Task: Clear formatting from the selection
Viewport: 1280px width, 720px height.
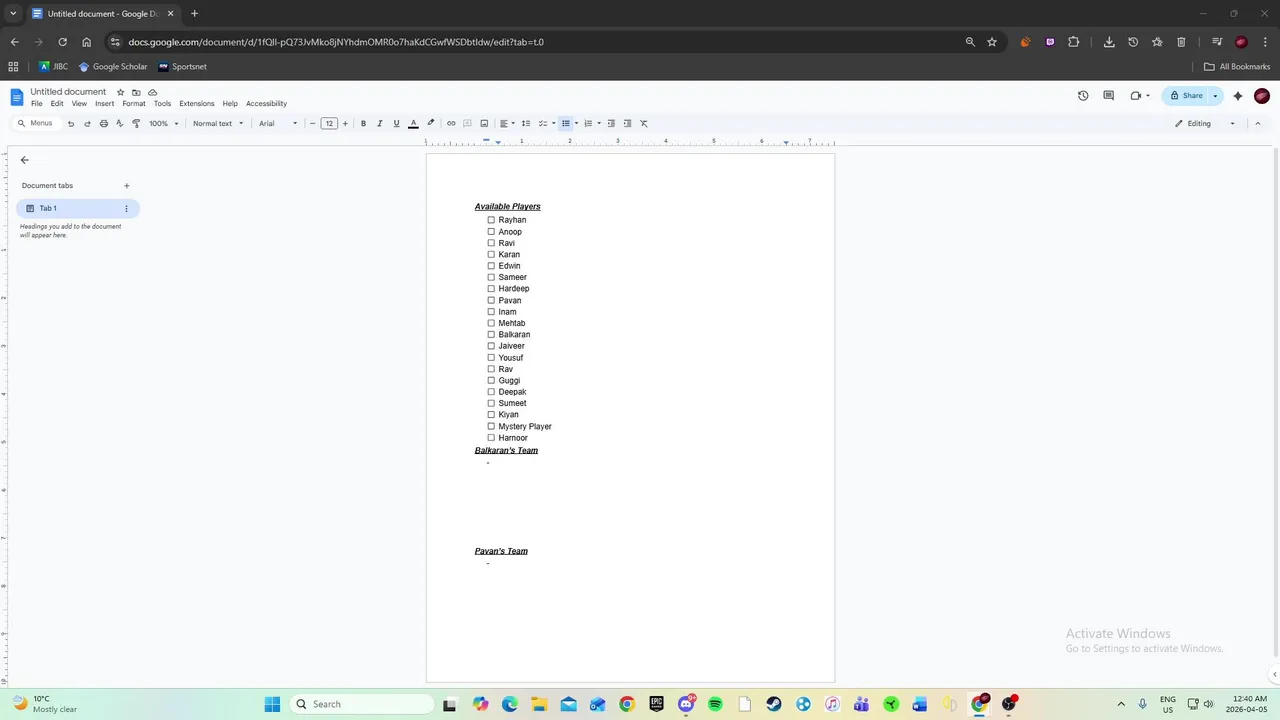Action: coord(644,124)
